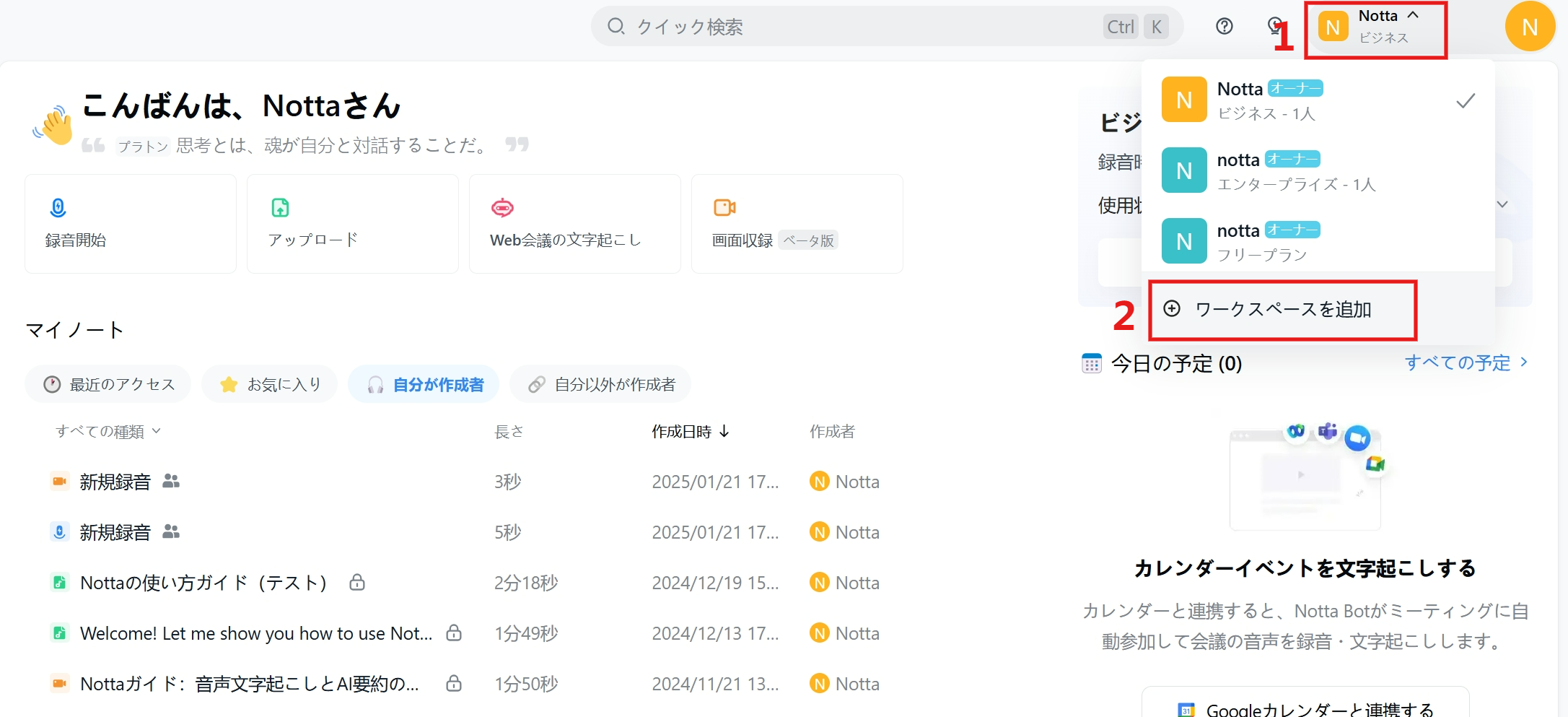
Task: Click file icon of Nottaの使い方ガイド
Action: click(x=59, y=583)
